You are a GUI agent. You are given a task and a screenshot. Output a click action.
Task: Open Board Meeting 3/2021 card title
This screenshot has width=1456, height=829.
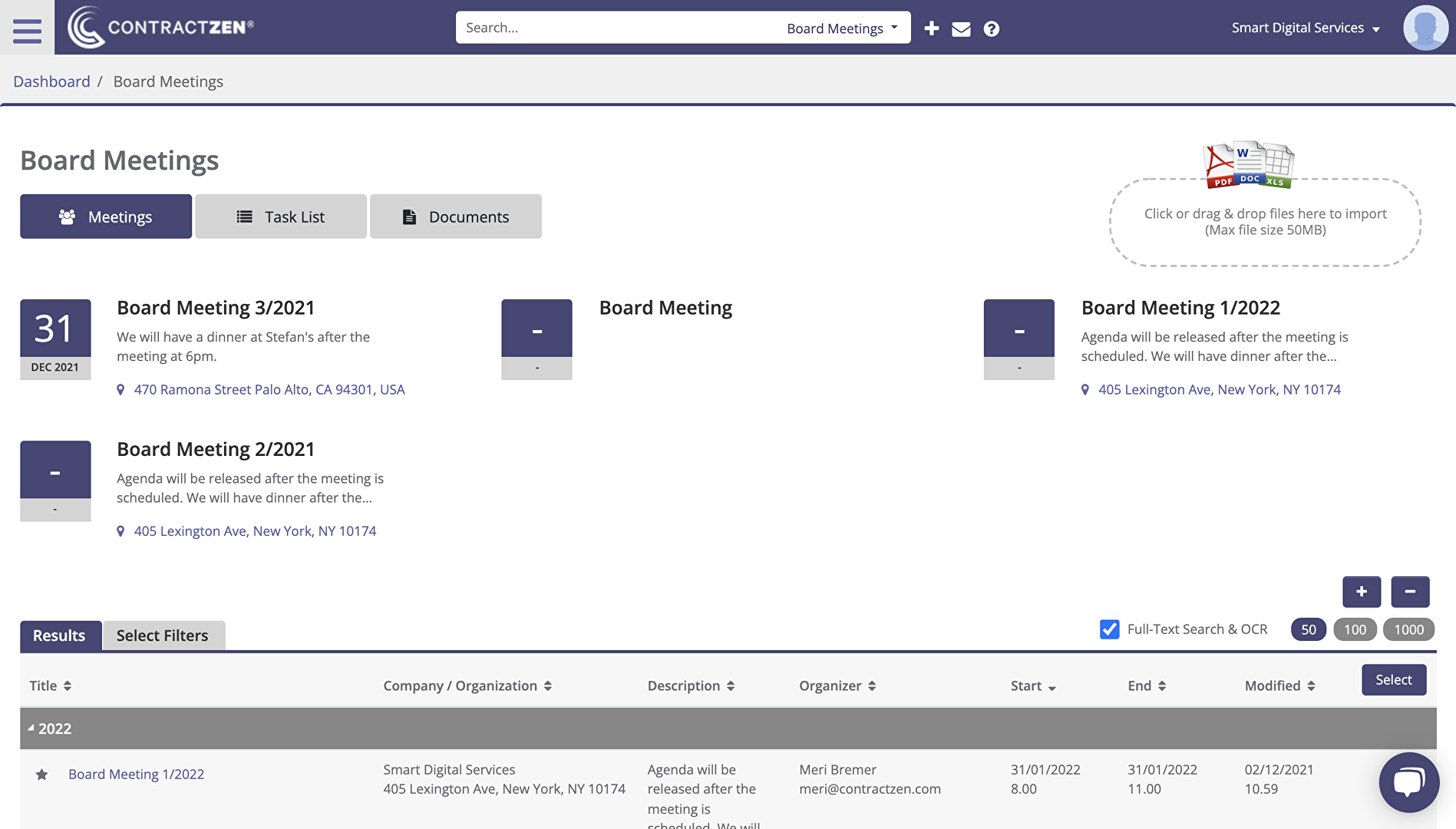click(216, 308)
